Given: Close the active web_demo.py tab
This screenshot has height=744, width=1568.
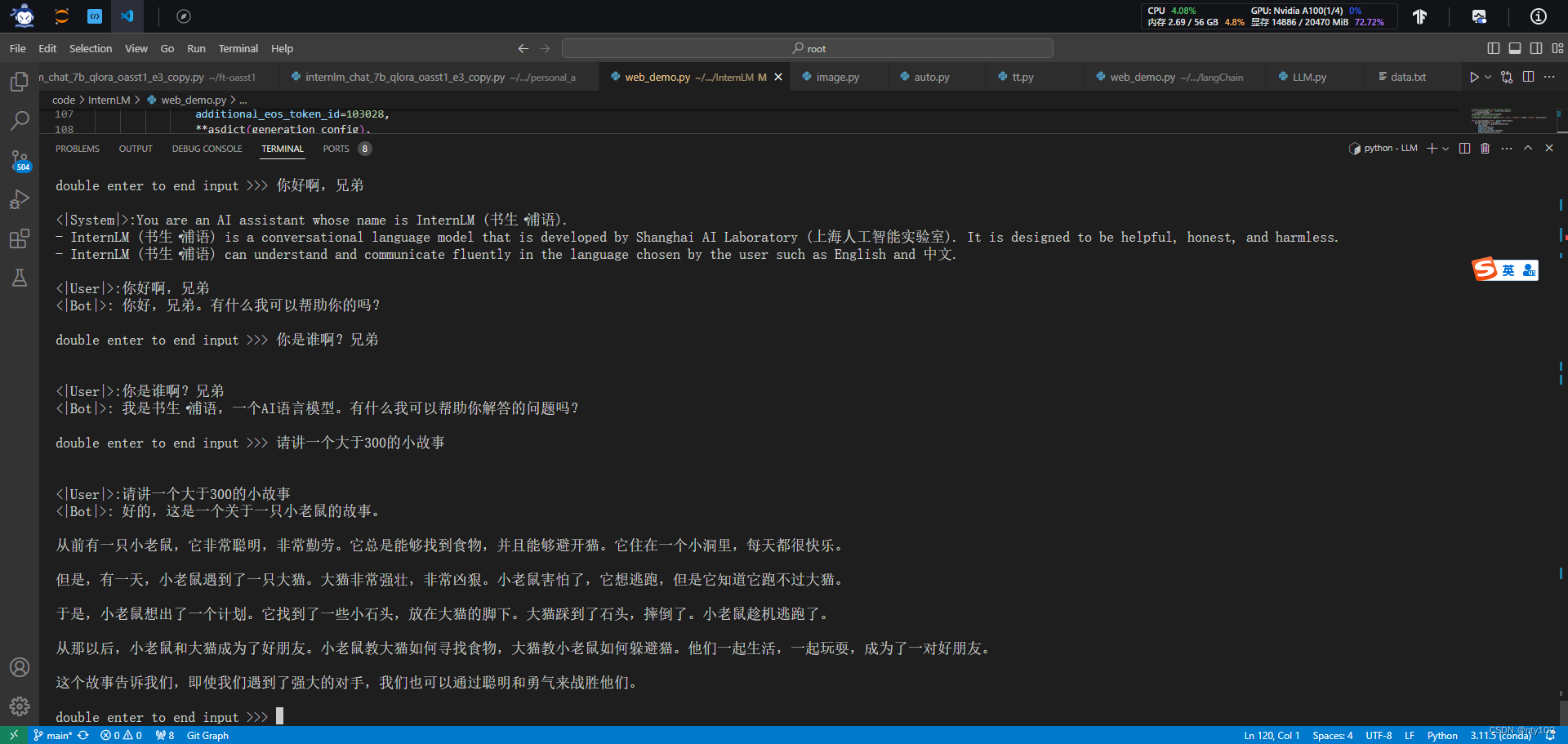Looking at the screenshot, I should coord(778,77).
